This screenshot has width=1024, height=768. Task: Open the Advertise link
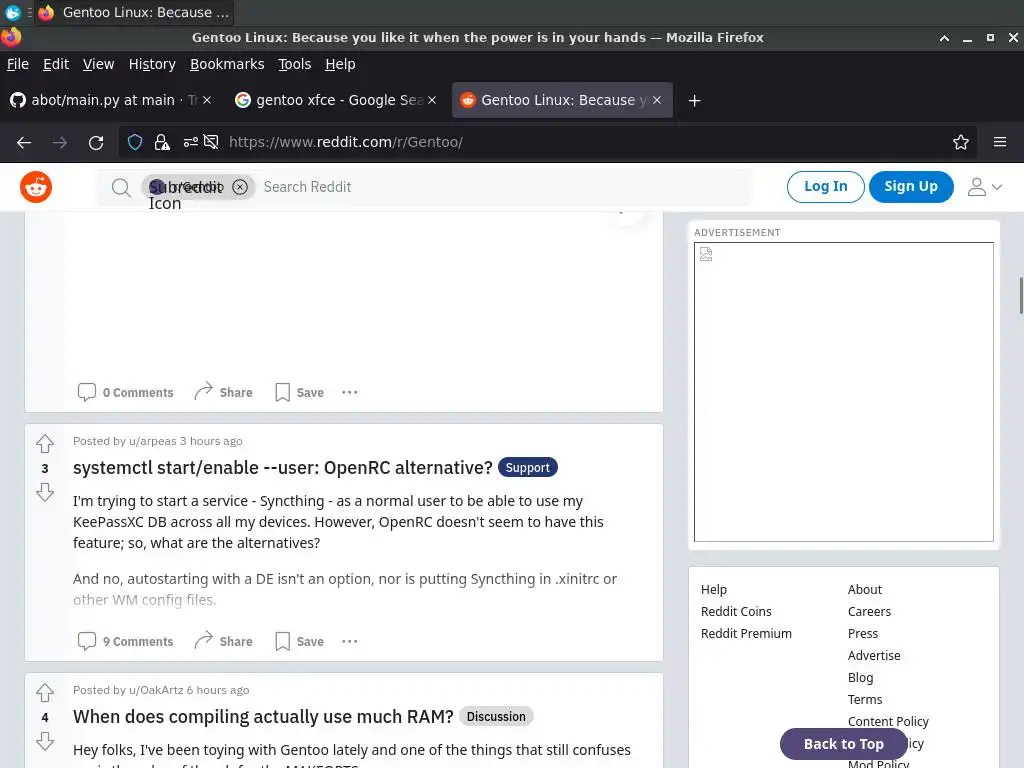[874, 656]
